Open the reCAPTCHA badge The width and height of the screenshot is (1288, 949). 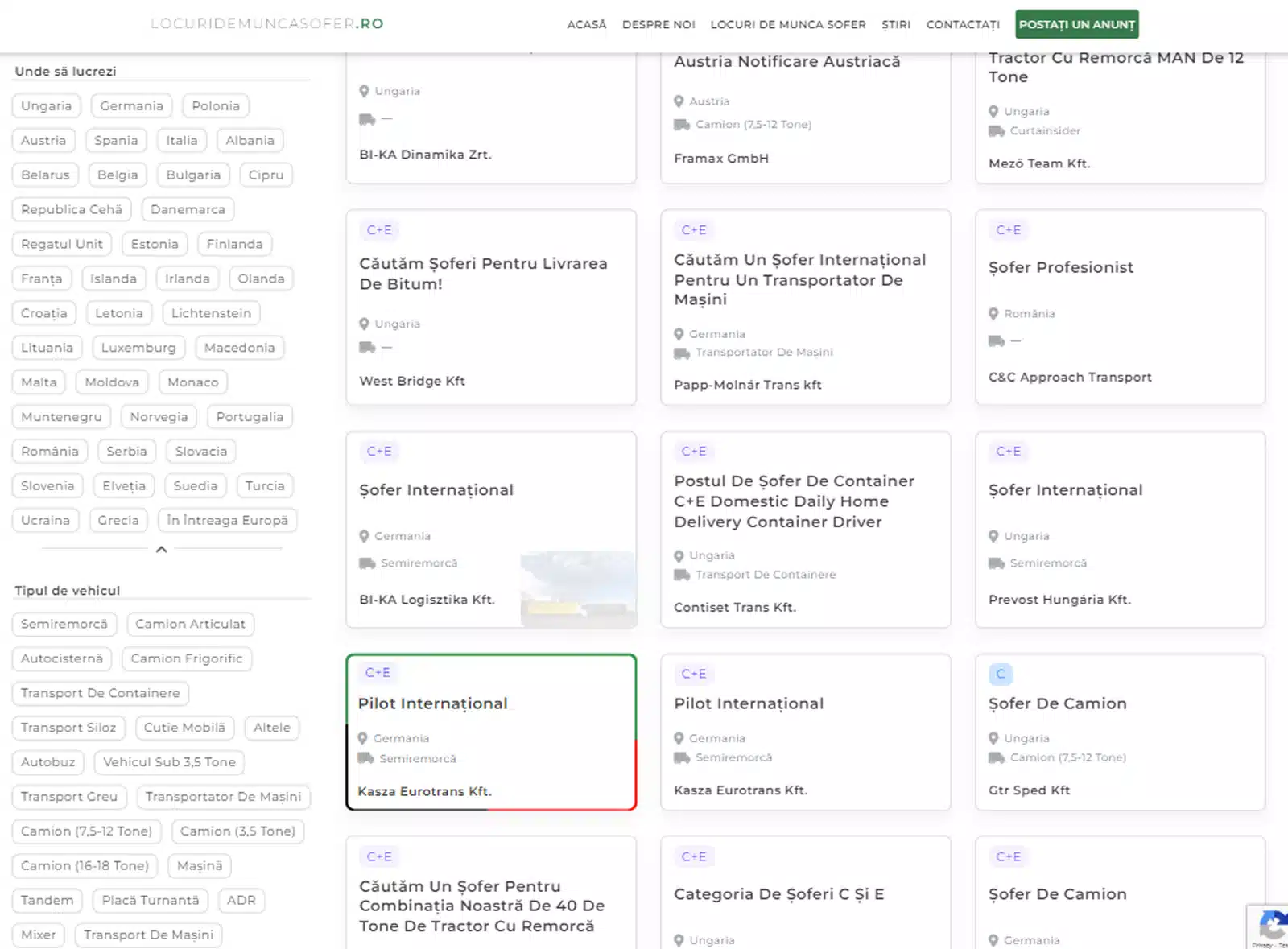[x=1269, y=926]
